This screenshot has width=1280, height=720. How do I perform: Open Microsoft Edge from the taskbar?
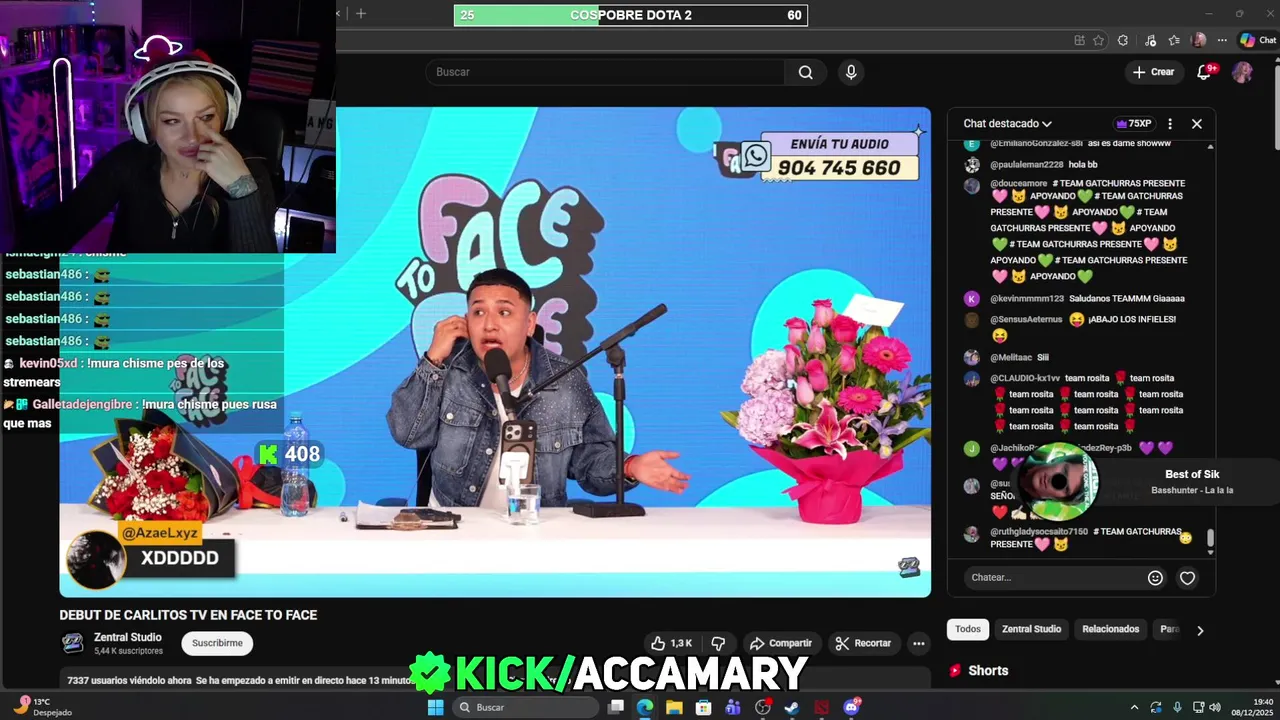[645, 707]
